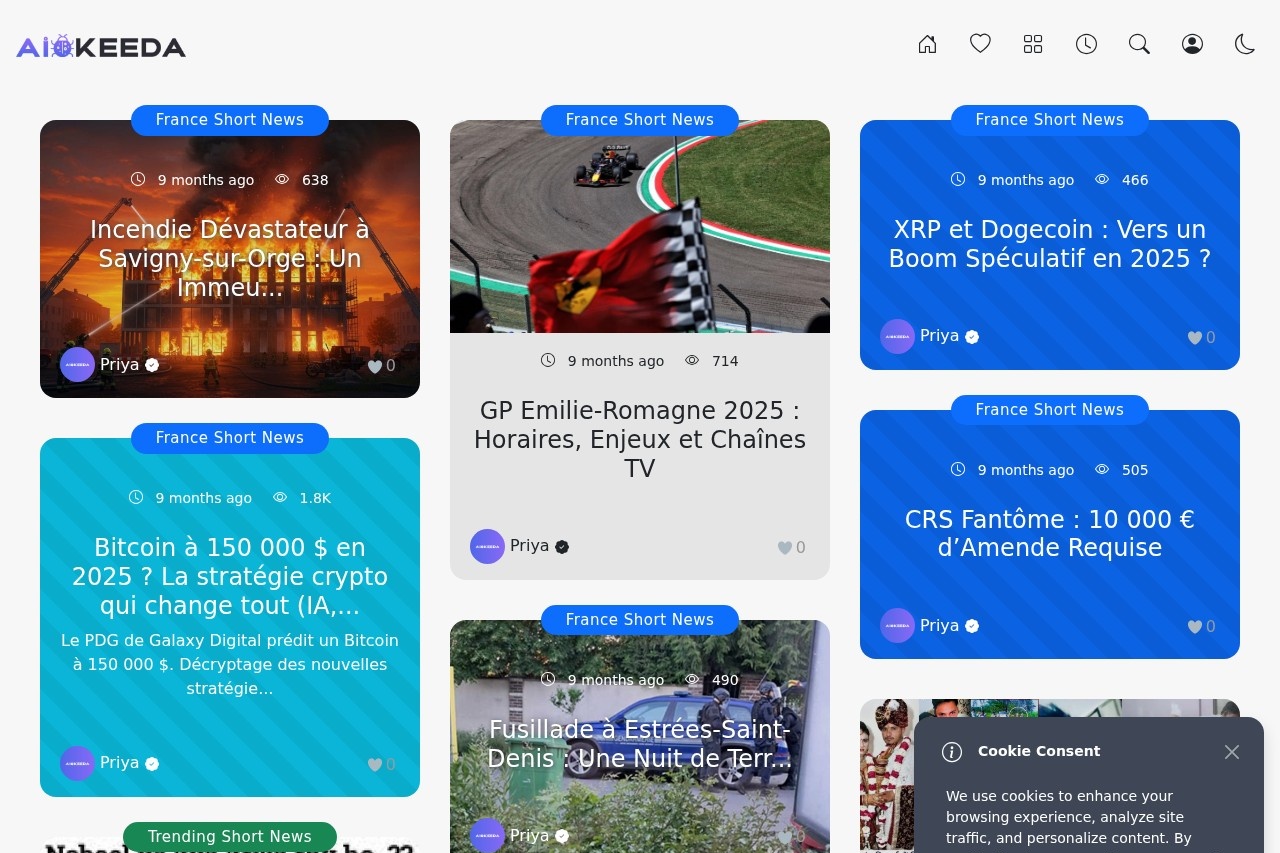Open the XRP et Dogecoin headline

[x=1050, y=244]
